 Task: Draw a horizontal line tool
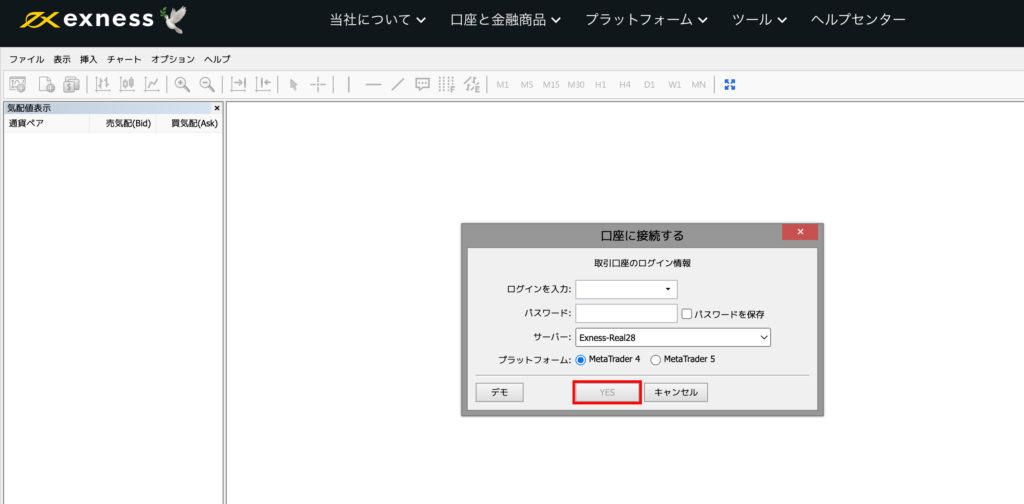[x=373, y=84]
